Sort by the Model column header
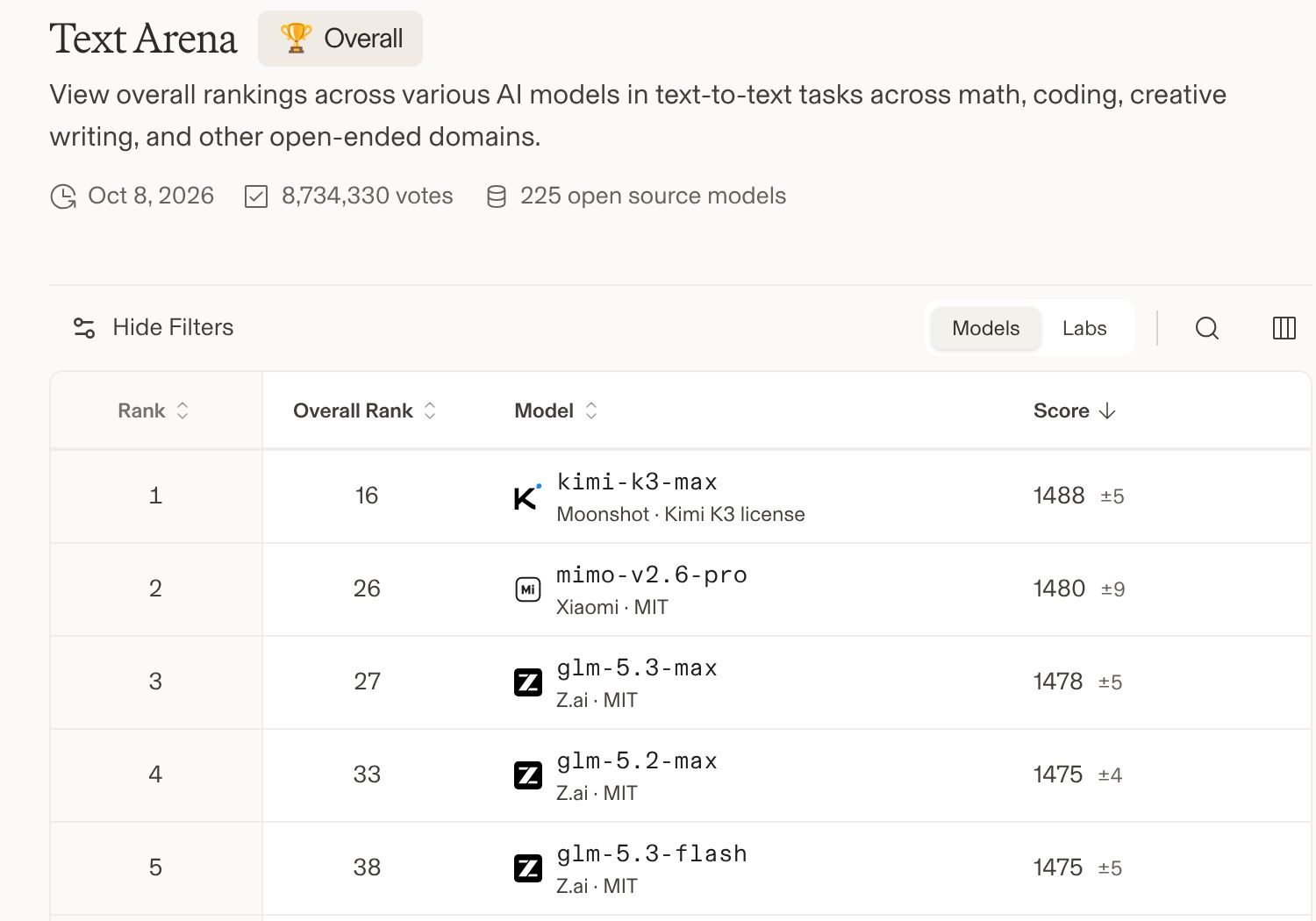 tap(556, 411)
